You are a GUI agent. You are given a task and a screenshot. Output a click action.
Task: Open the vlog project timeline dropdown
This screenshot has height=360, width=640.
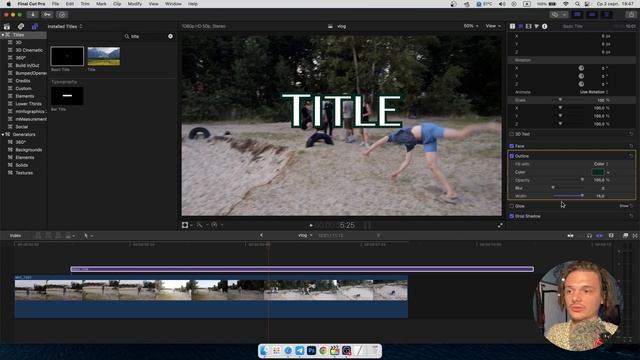point(305,236)
